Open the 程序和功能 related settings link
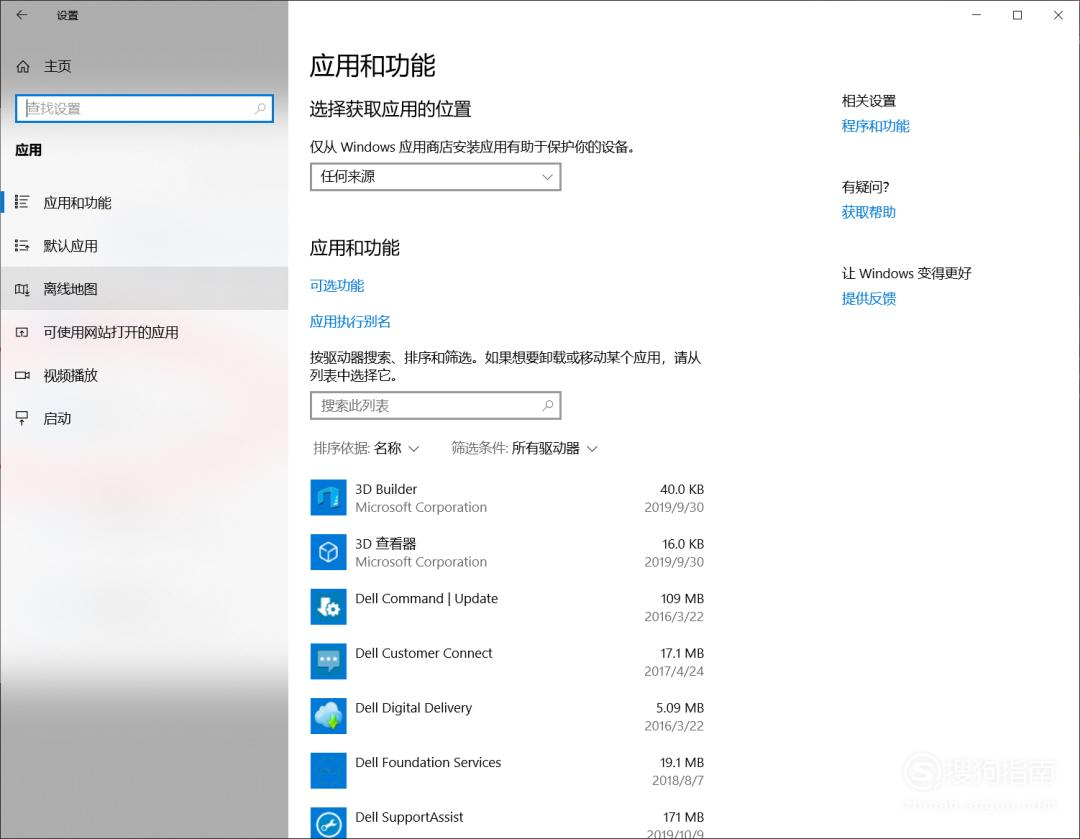Screen dimensions: 1080x839 tap(875, 126)
